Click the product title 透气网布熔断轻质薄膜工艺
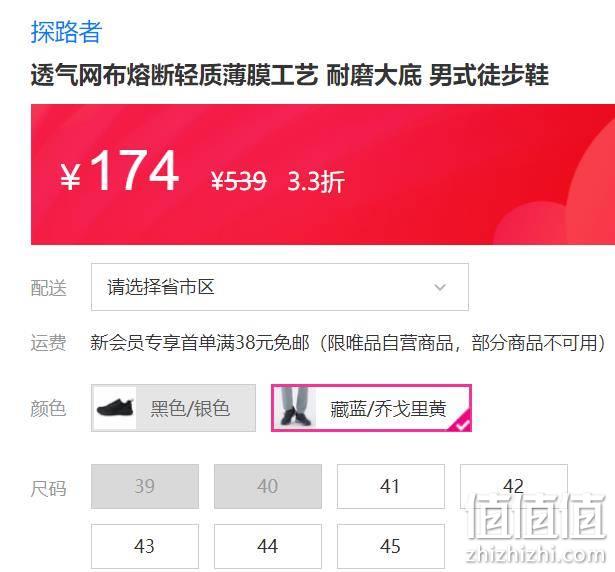The height and width of the screenshot is (572, 615). click(175, 75)
